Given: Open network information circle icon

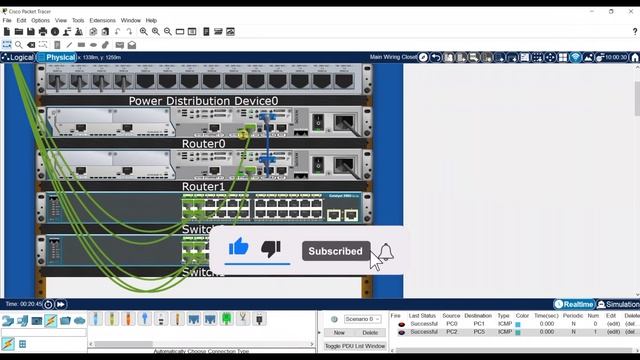Looking at the screenshot, I should click(x=55, y=31).
